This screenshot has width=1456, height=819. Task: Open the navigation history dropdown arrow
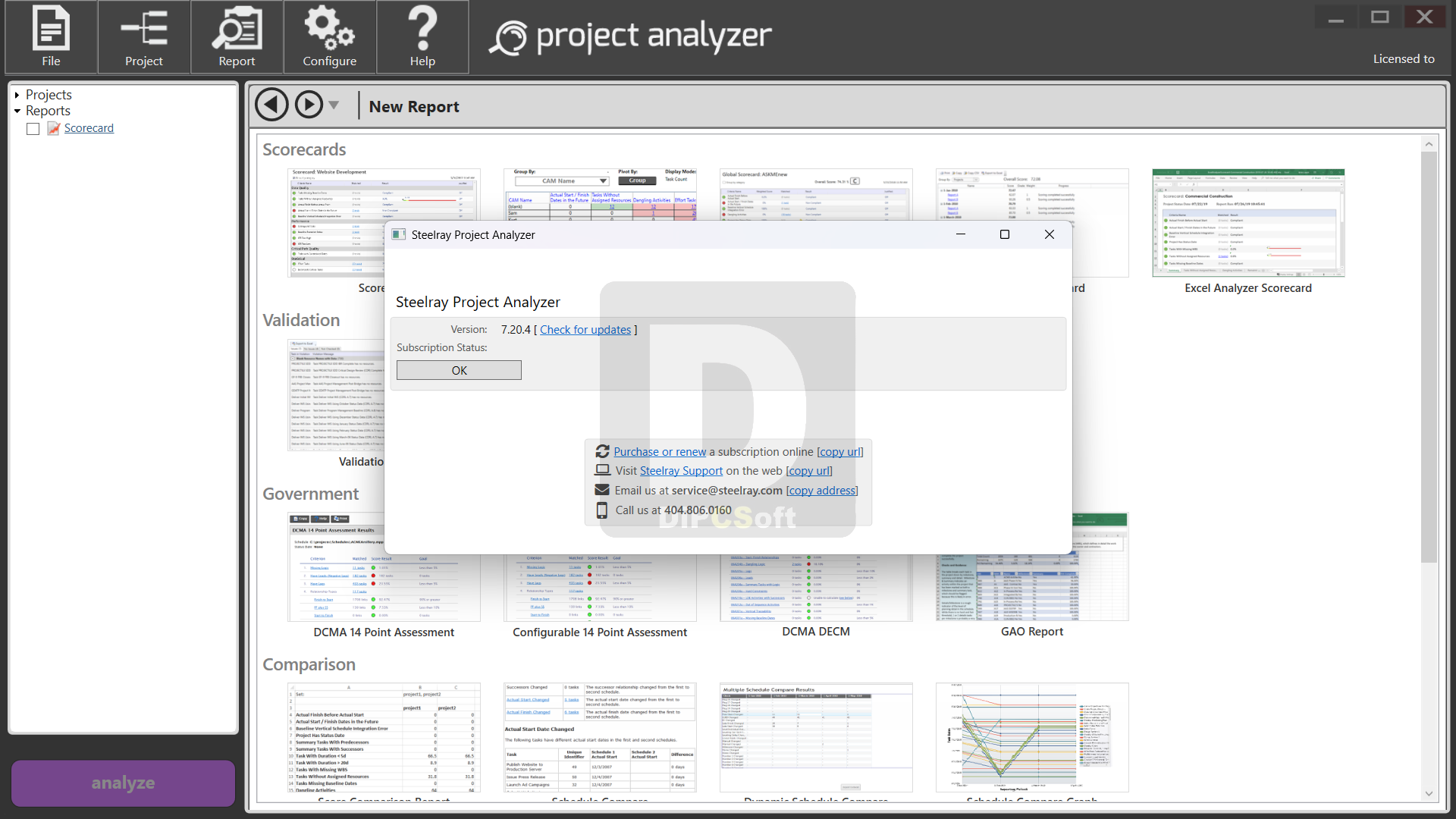334,105
